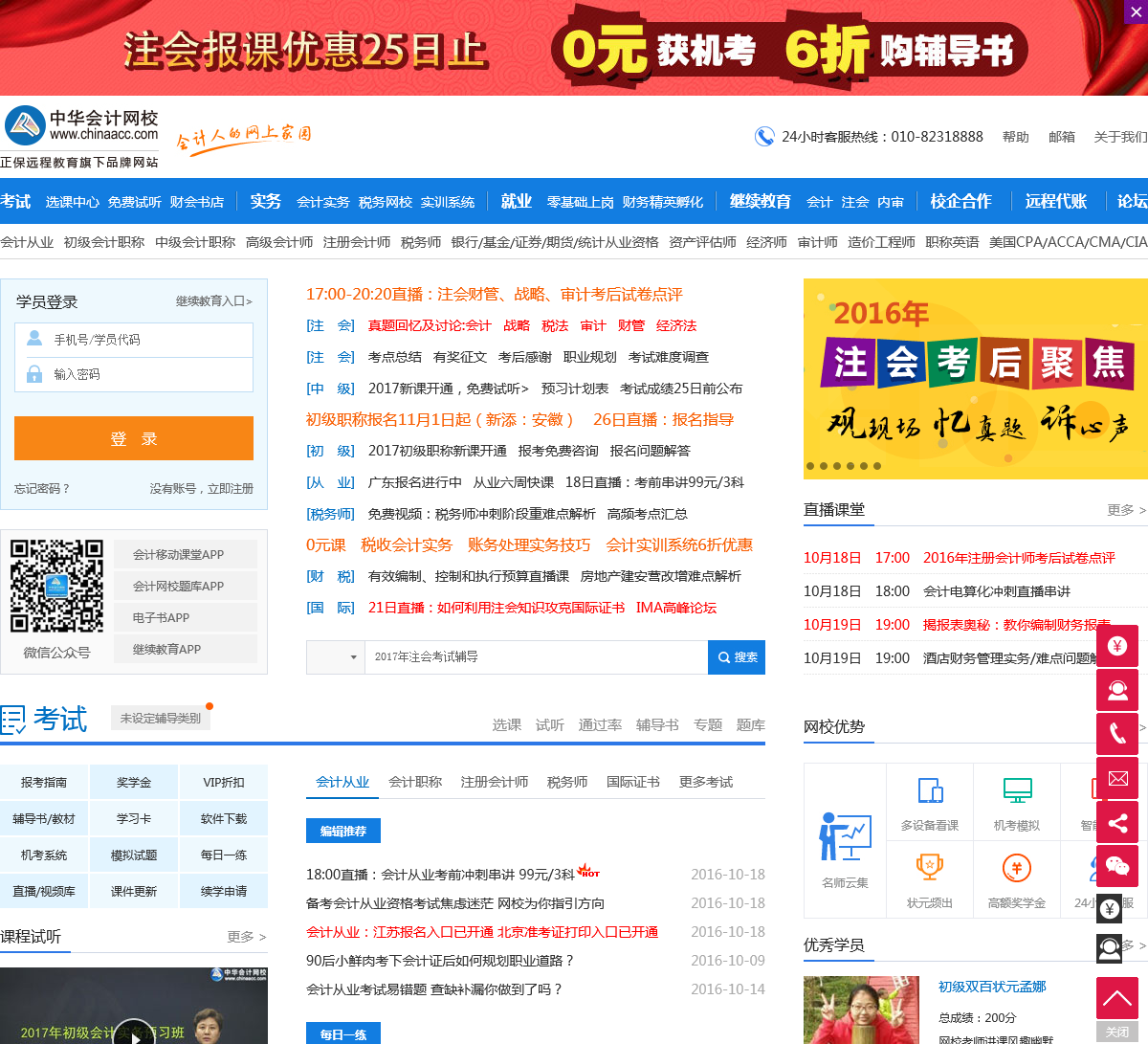
Task: Click 关闭 button on floating sidebar
Action: [x=1117, y=1033]
